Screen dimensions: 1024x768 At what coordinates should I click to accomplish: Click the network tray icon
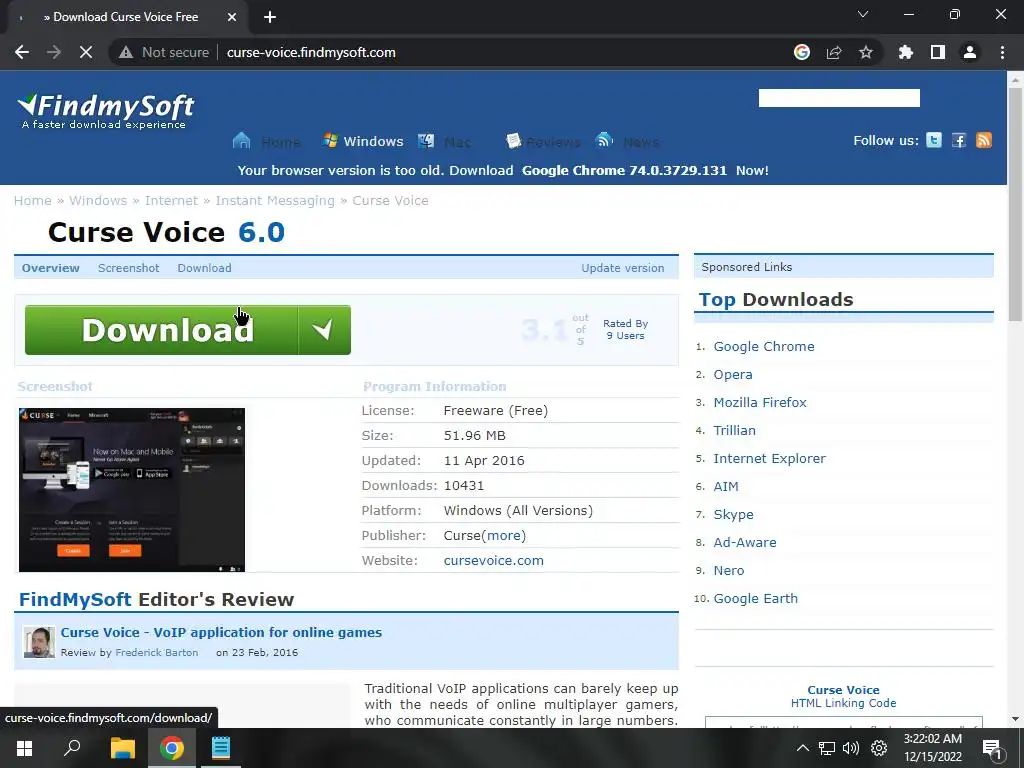[827, 748]
